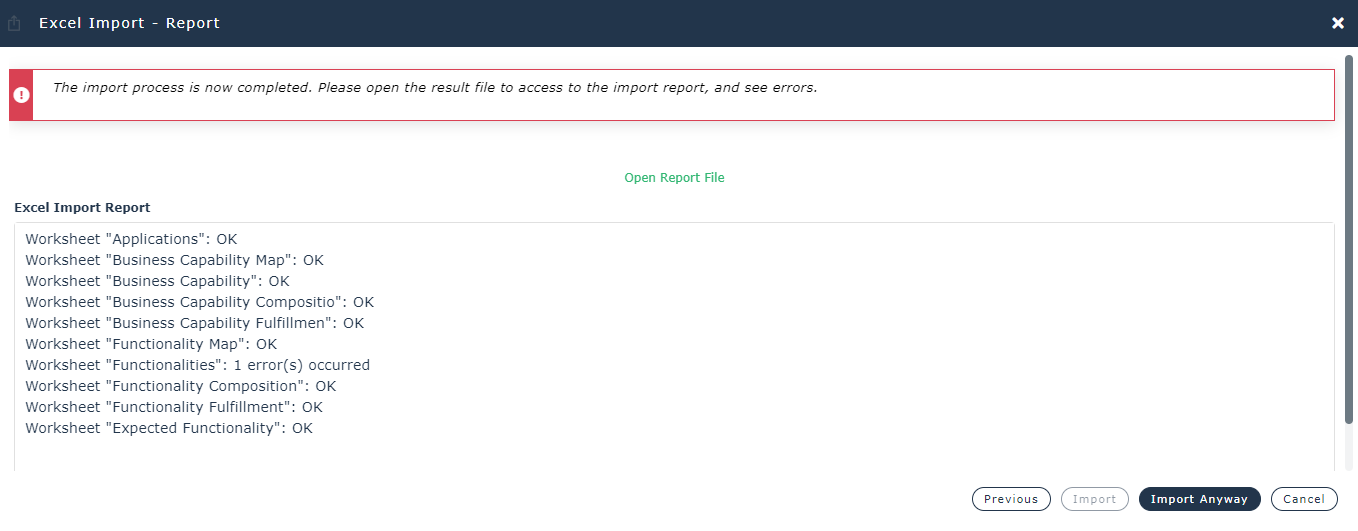
Task: Click the Excel import icon in title bar
Action: pos(14,23)
